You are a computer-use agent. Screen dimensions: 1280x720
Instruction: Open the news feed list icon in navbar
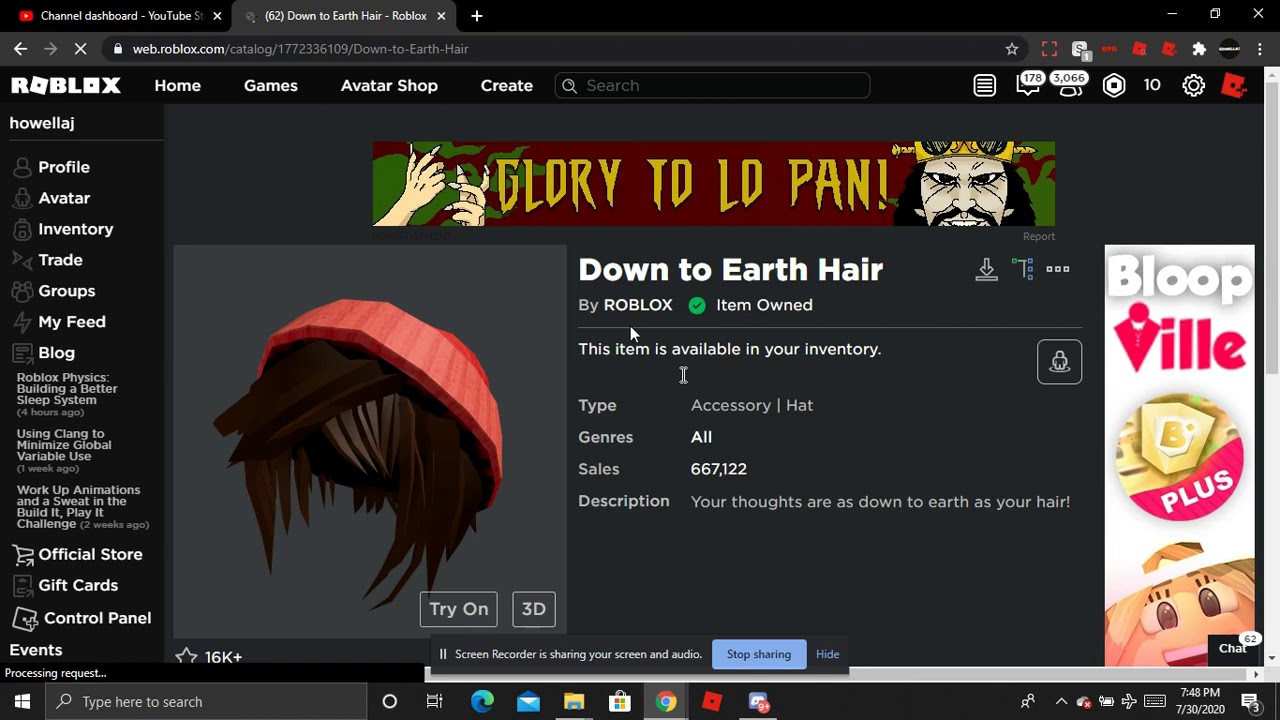(985, 86)
